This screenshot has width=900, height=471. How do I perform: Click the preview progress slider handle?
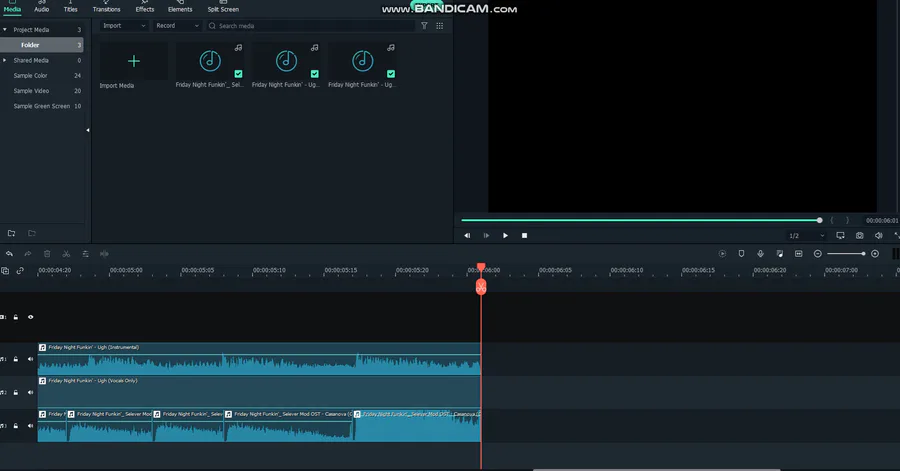pyautogui.click(x=820, y=220)
